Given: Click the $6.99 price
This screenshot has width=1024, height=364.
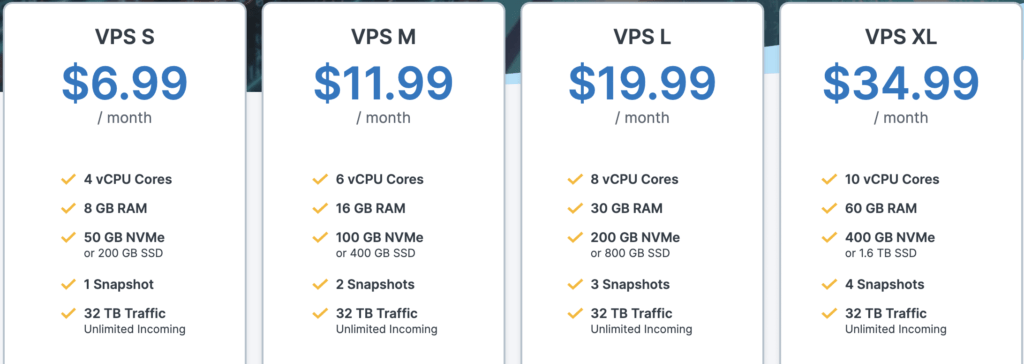Looking at the screenshot, I should [125, 83].
